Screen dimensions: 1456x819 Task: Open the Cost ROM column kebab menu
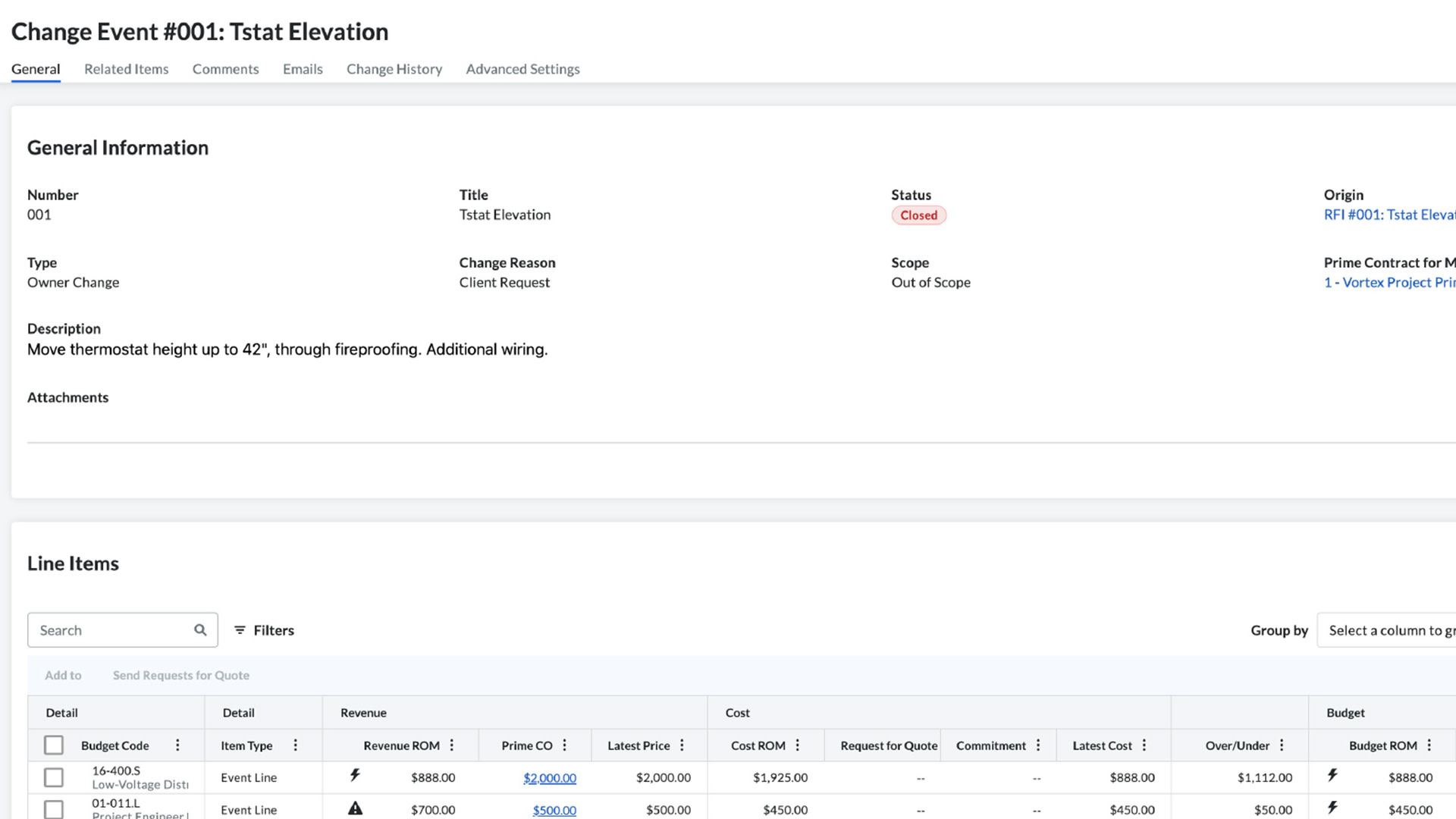click(797, 745)
